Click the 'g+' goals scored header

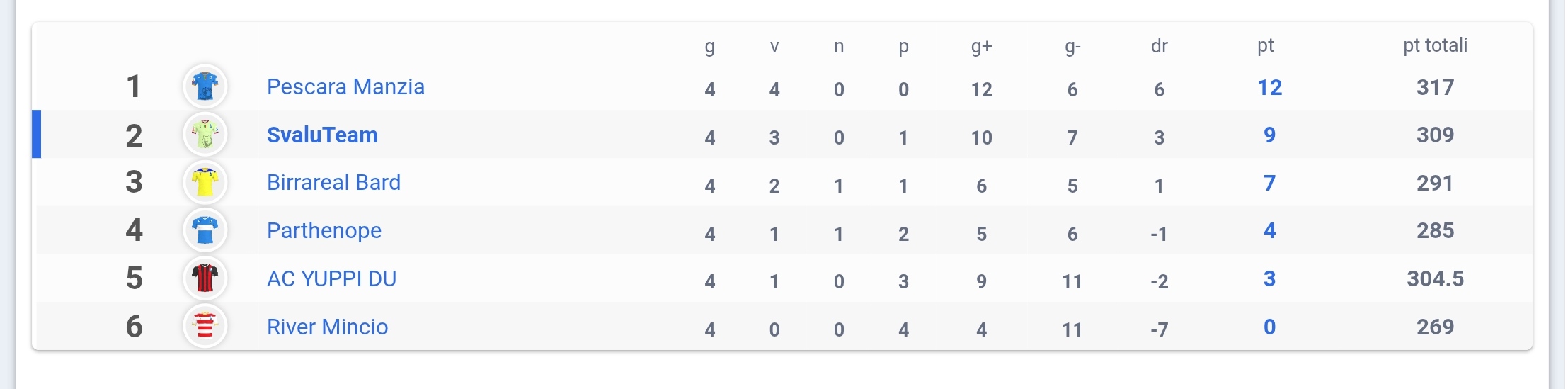click(981, 47)
